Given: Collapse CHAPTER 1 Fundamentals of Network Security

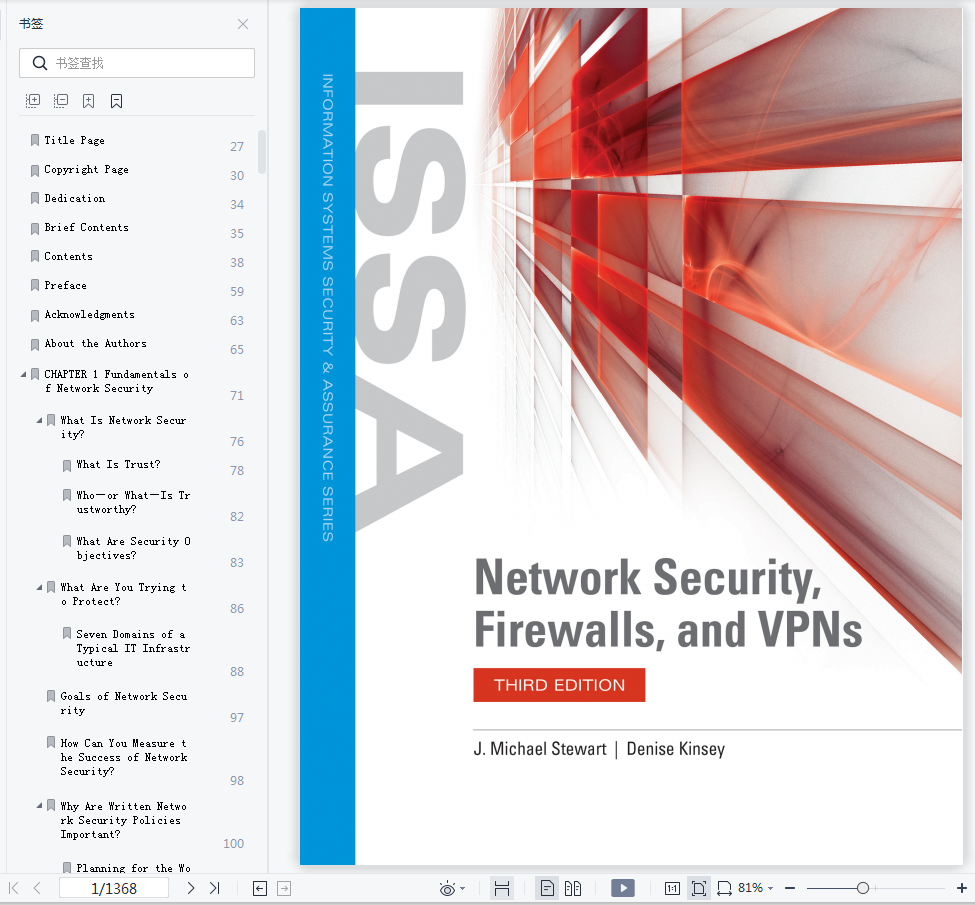Looking at the screenshot, I should pos(23,374).
